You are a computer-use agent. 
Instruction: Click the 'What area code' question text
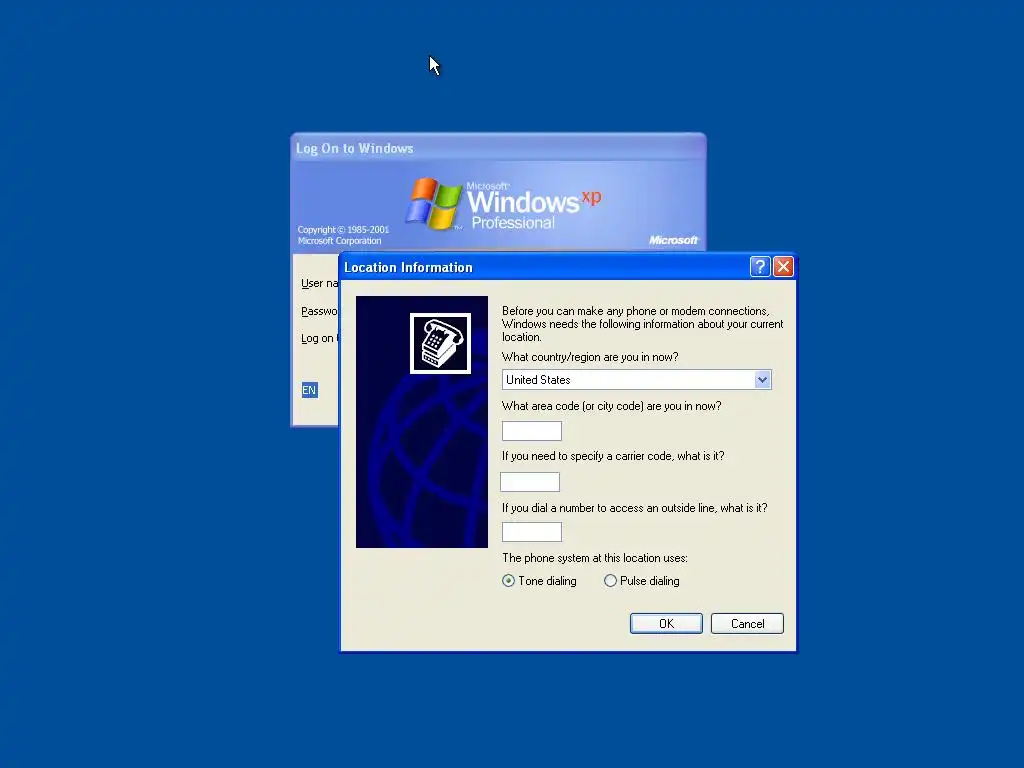coord(611,406)
